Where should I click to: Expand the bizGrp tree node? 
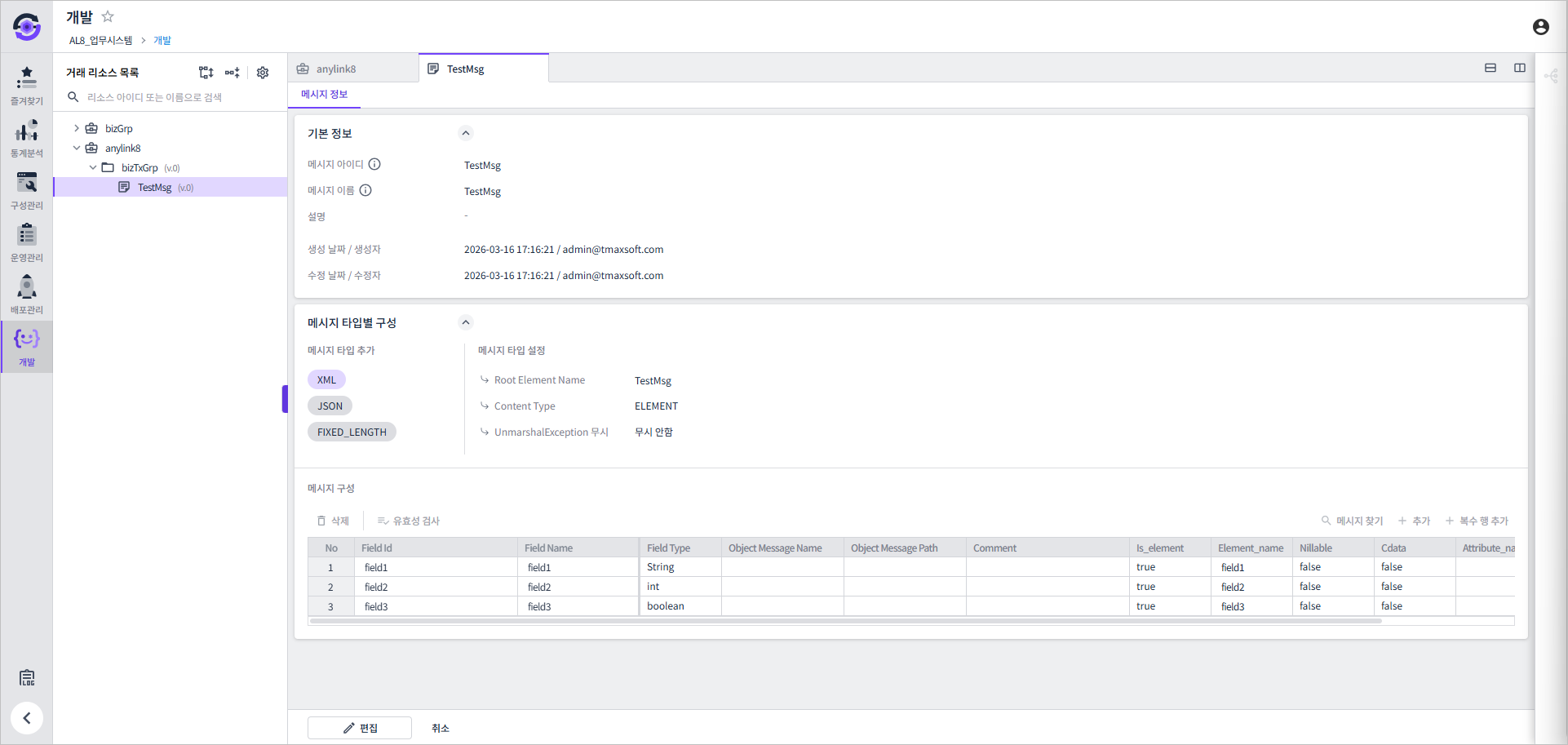[77, 128]
